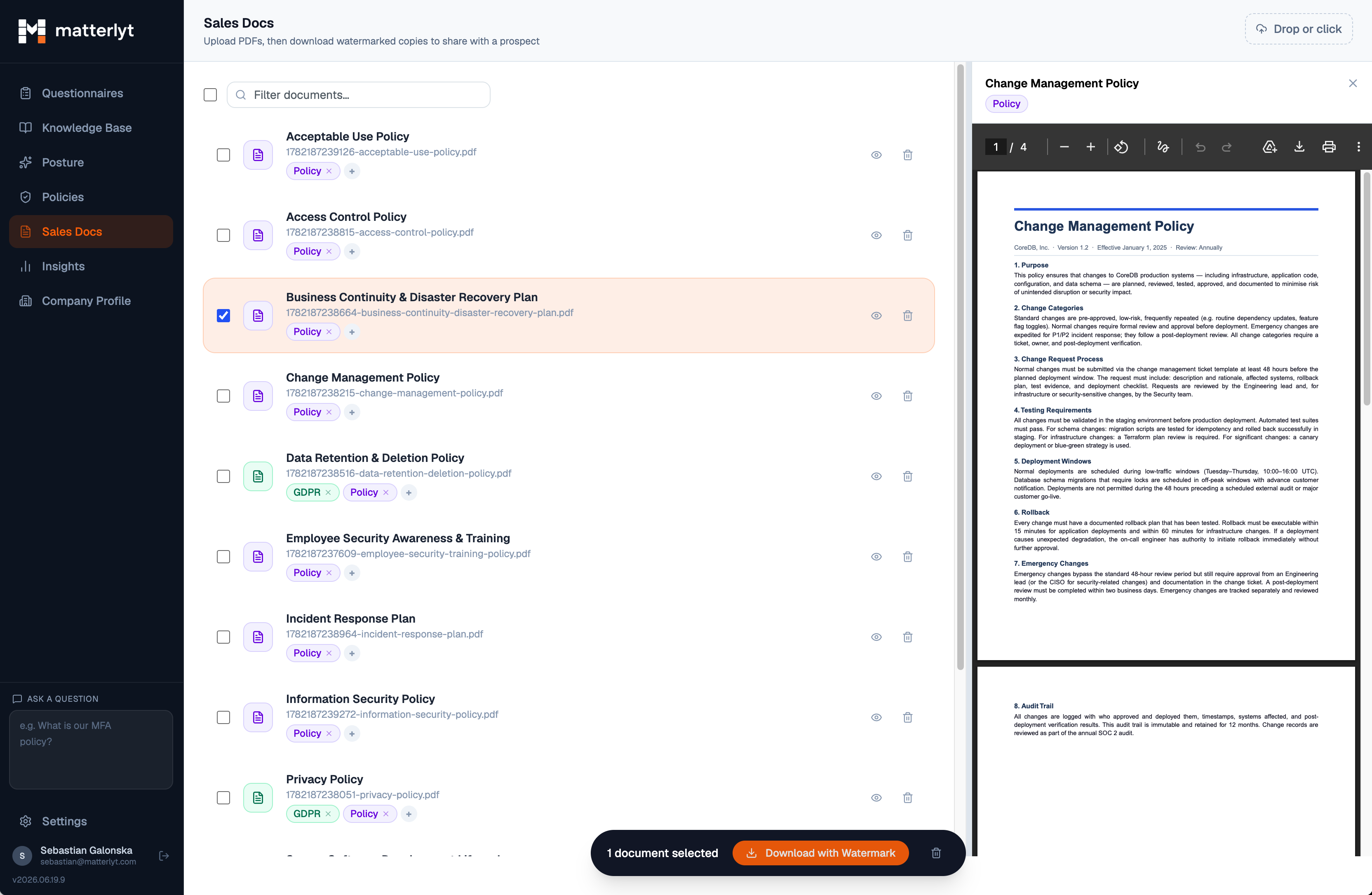This screenshot has width=1372, height=895.
Task: Delete the Change Management Policy document
Action: point(907,396)
